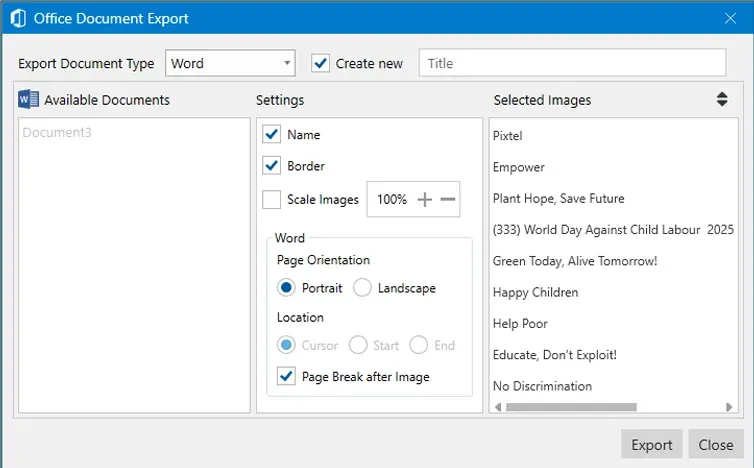Open the Export Document Type dropdown

[x=230, y=63]
